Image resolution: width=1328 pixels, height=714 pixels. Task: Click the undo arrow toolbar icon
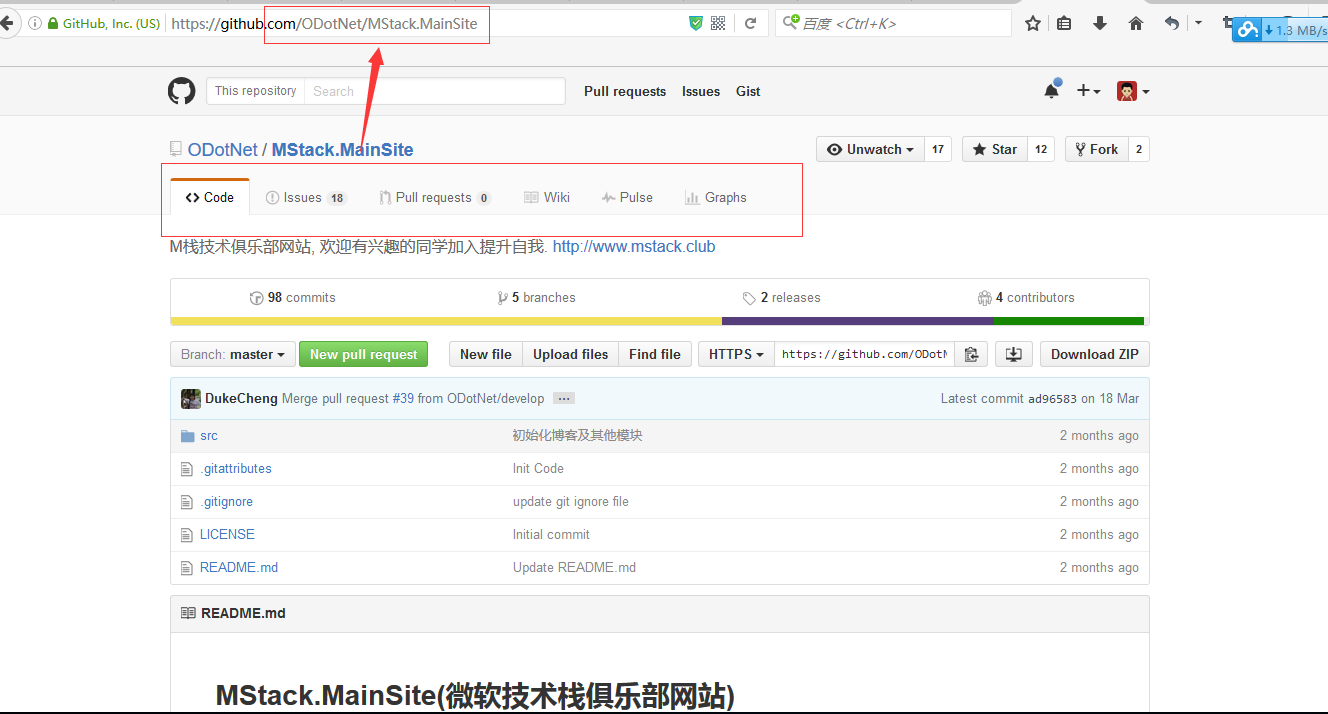1172,23
